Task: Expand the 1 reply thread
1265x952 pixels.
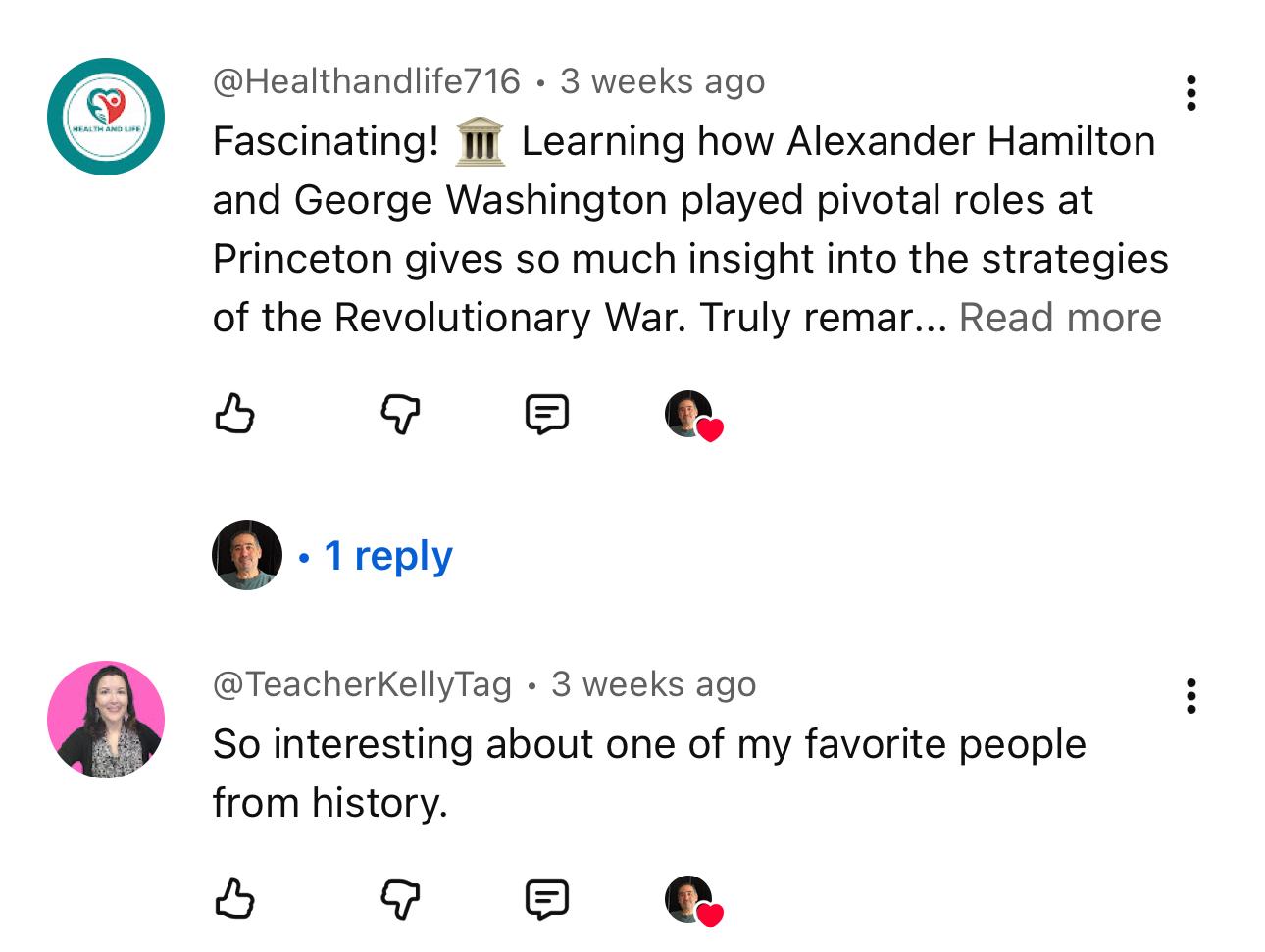Action: (388, 556)
